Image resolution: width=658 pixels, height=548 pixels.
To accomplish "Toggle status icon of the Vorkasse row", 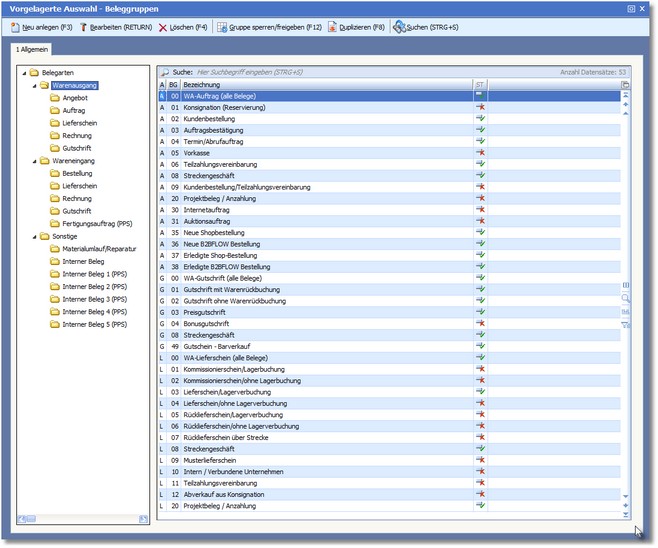I will coord(480,152).
